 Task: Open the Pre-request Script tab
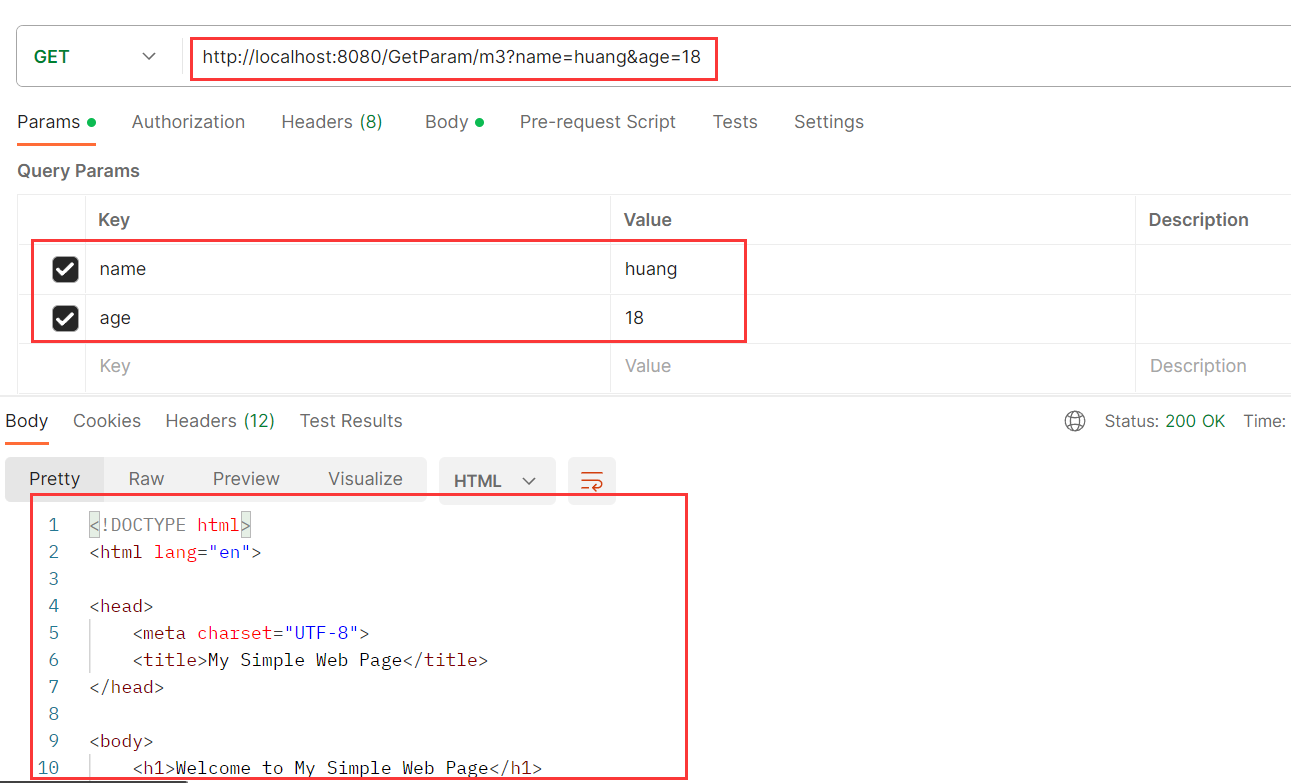point(597,122)
